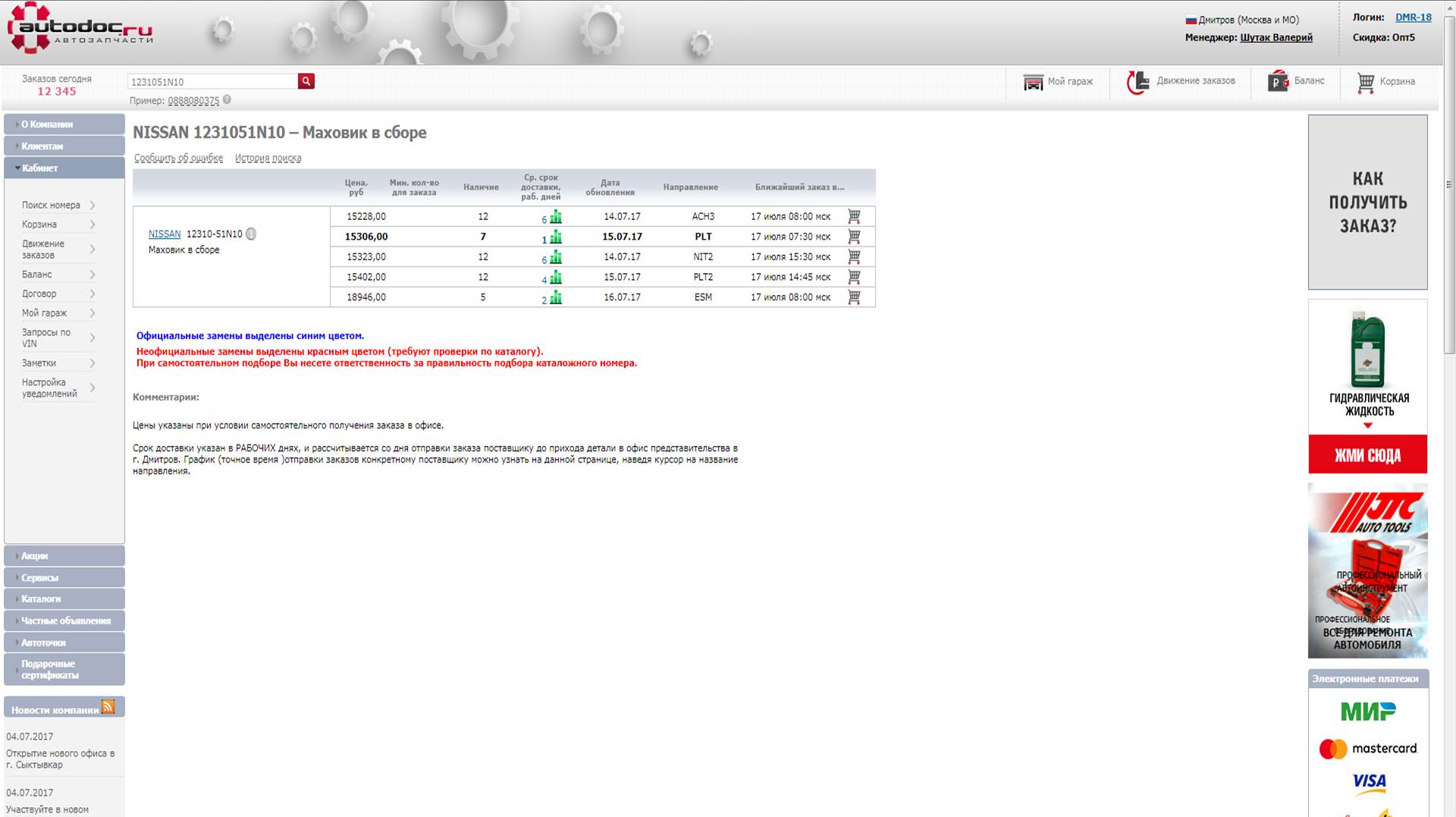1456x817 pixels.
Task: Show delivery statistics chart for PLT row
Action: click(556, 237)
